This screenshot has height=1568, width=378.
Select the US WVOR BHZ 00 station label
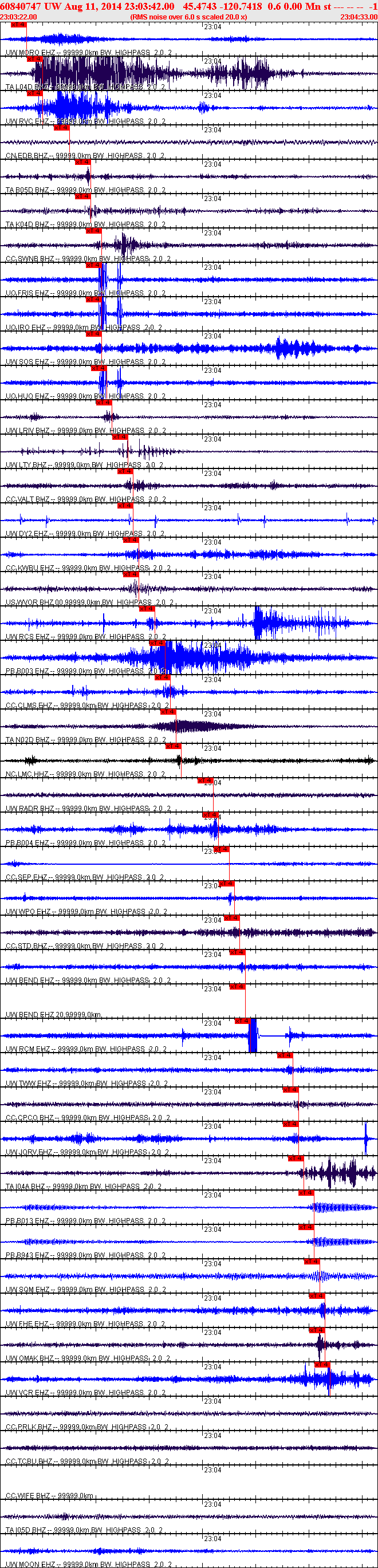pyautogui.click(x=89, y=602)
